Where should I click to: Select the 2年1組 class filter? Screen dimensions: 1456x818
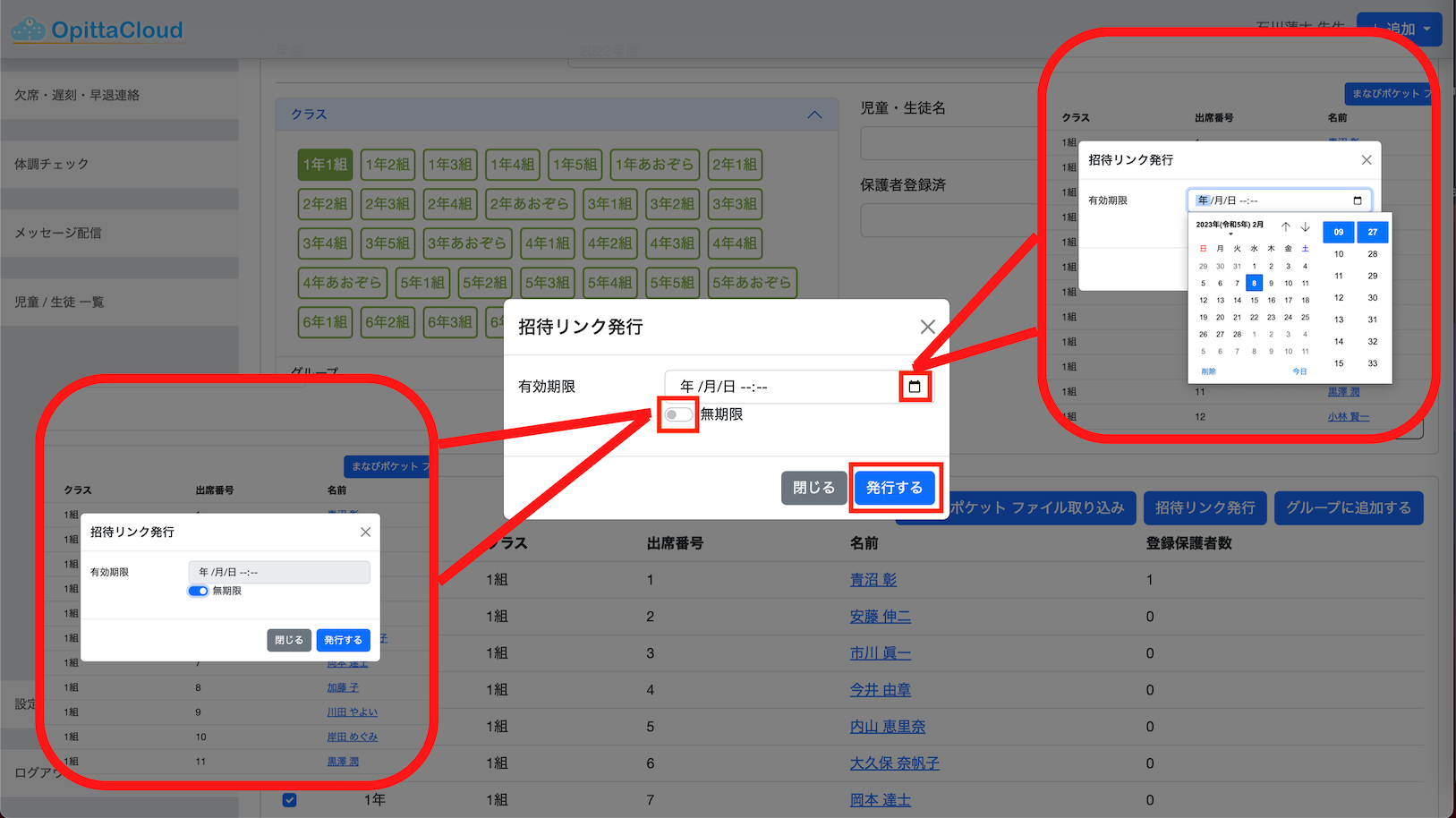tap(735, 165)
